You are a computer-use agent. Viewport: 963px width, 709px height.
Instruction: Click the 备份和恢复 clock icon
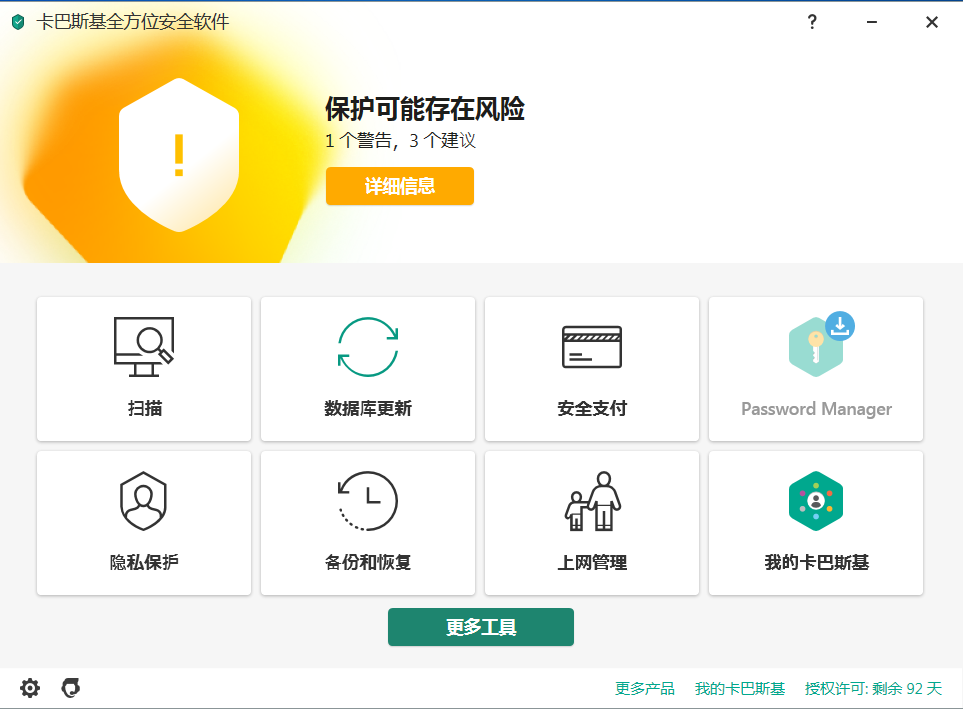click(368, 501)
